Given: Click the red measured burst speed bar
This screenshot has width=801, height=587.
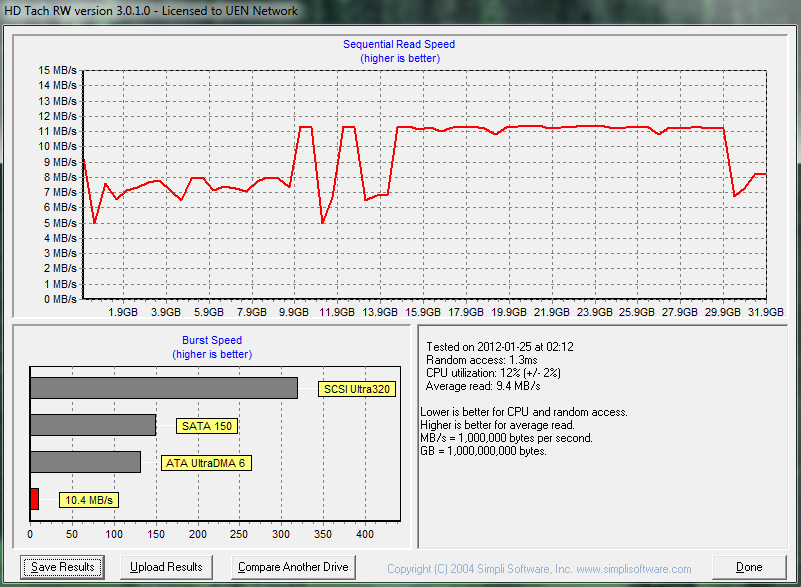Looking at the screenshot, I should pyautogui.click(x=34, y=499).
